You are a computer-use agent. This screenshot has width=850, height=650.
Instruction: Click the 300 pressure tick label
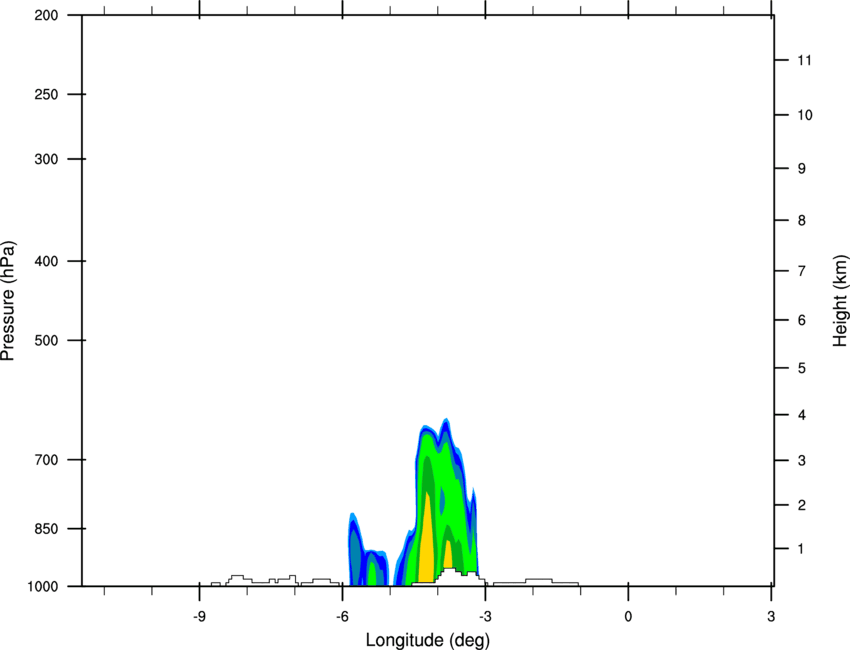point(46,159)
